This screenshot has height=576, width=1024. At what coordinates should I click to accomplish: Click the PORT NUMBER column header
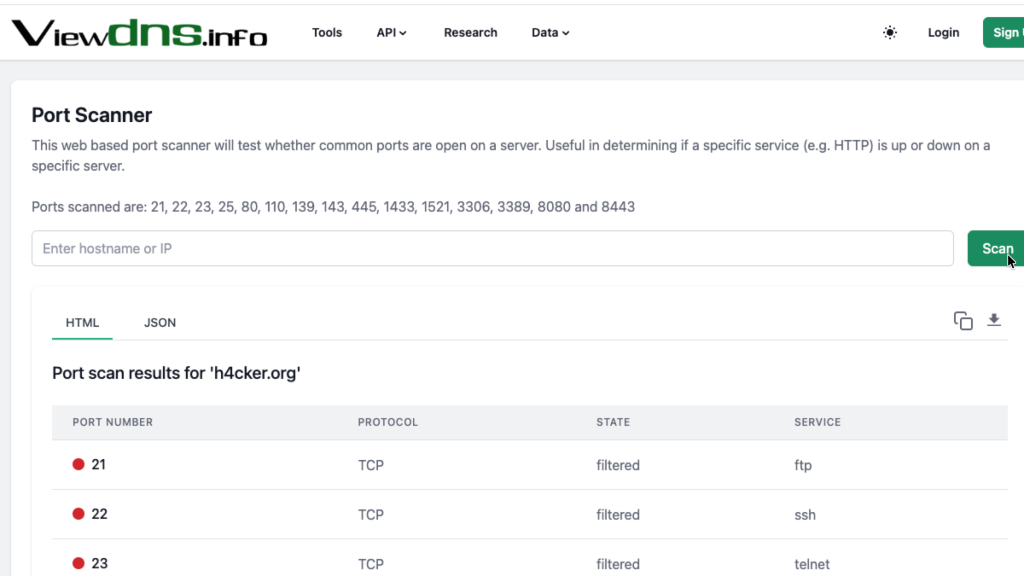click(112, 422)
